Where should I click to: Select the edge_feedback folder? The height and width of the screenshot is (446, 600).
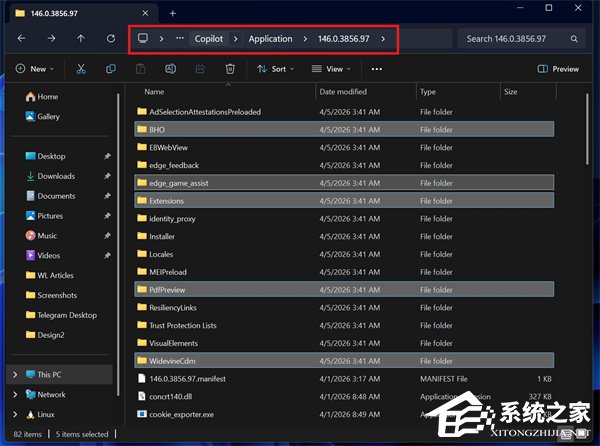pyautogui.click(x=344, y=165)
